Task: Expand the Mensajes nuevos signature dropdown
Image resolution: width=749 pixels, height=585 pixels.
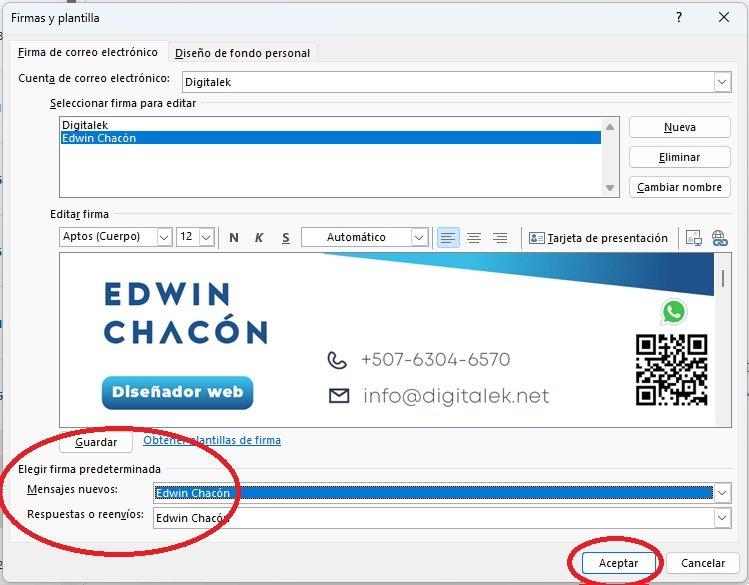Action: [722, 492]
